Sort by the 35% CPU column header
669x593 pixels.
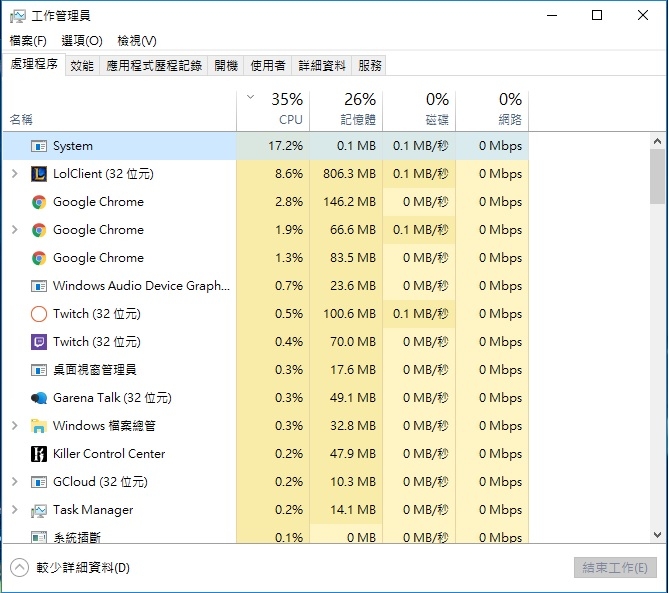273,110
